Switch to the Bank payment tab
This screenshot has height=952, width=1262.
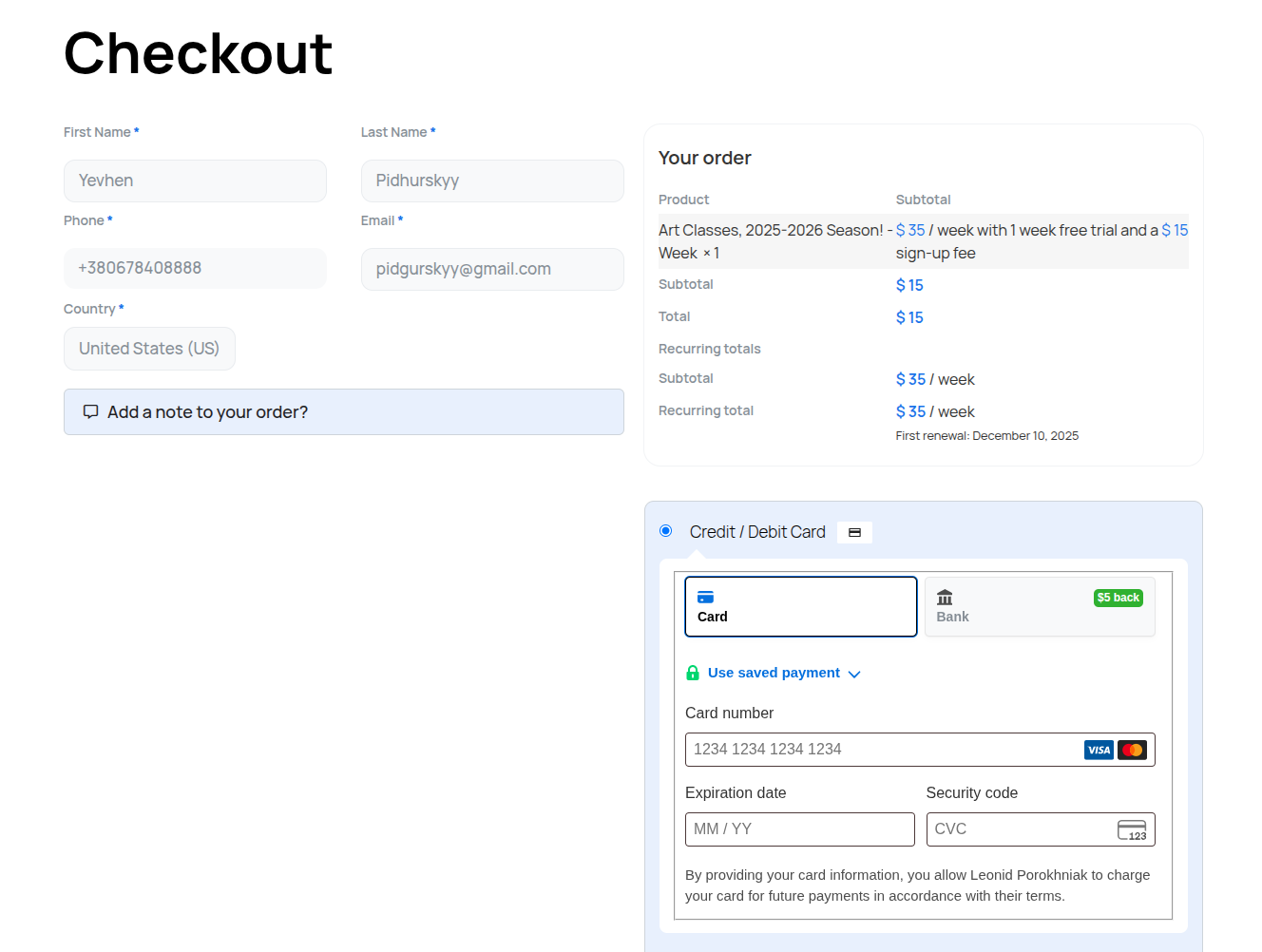(x=1040, y=606)
